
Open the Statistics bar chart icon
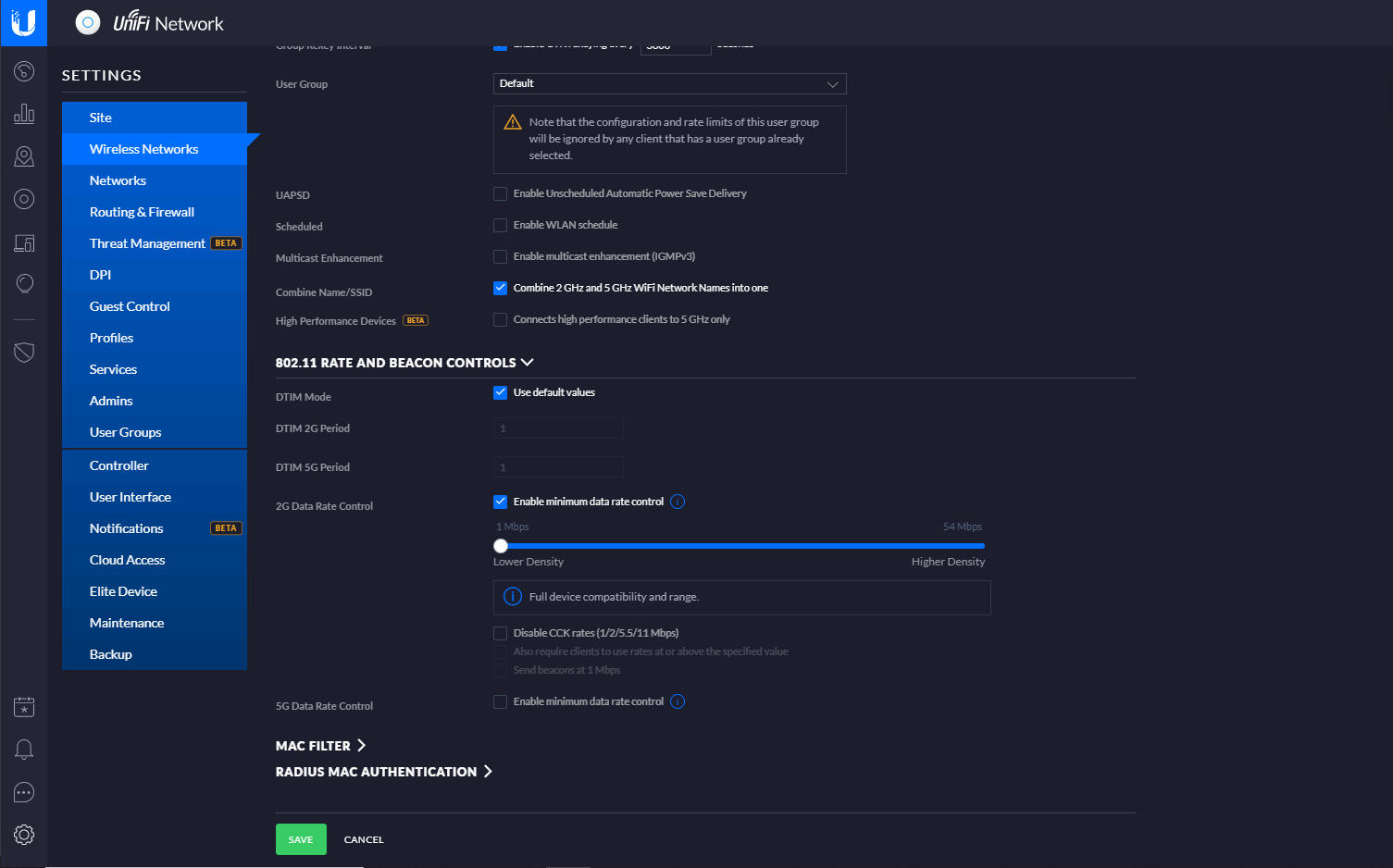pos(24,114)
